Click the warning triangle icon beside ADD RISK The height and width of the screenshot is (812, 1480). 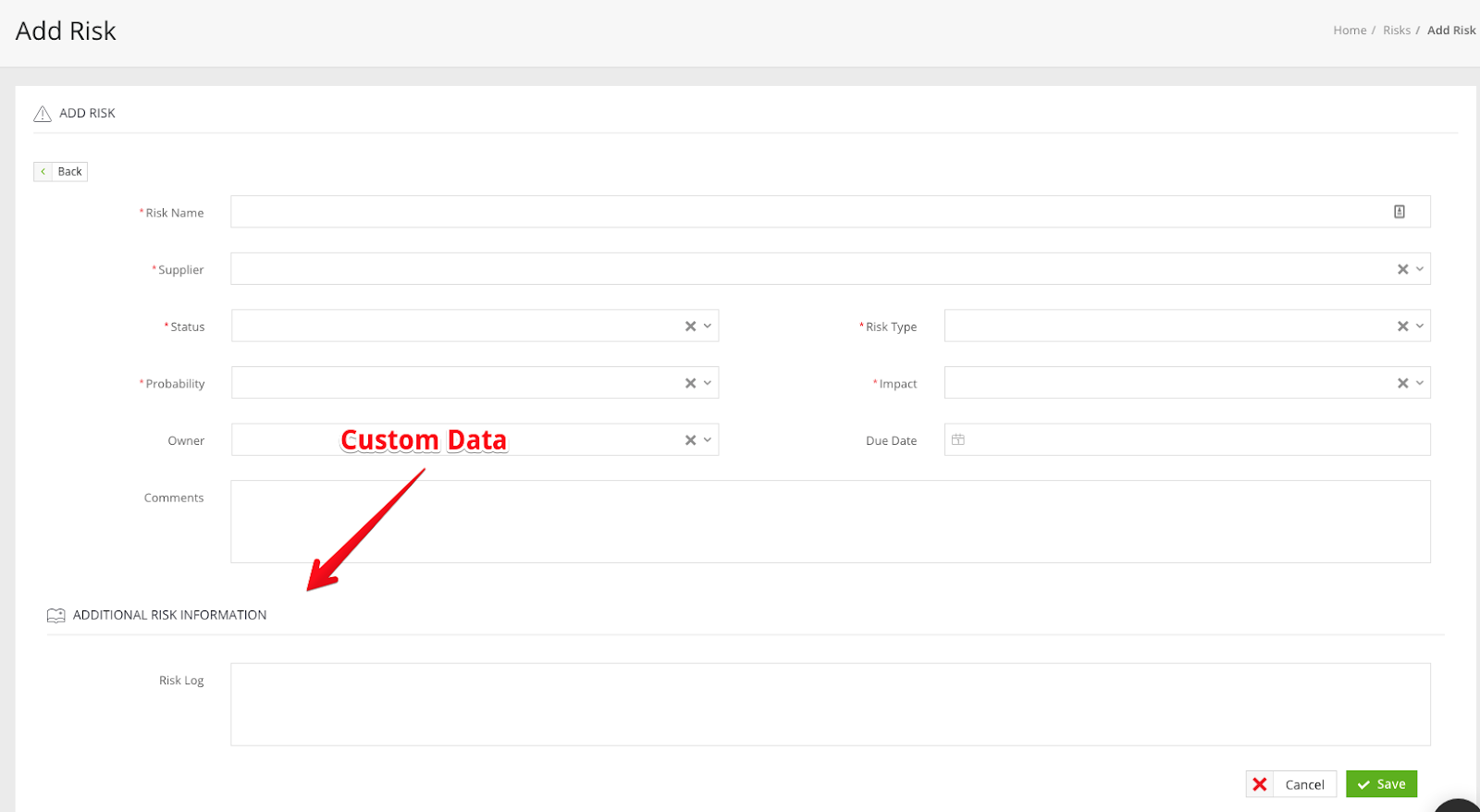43,114
